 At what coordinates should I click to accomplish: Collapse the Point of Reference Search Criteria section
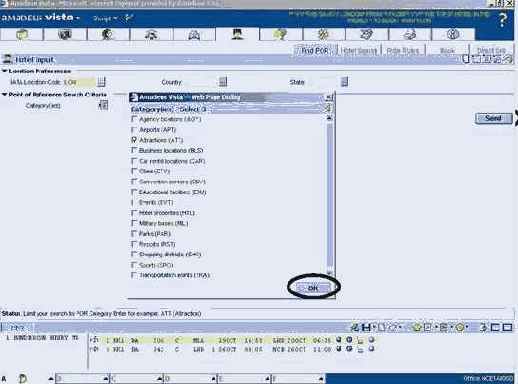click(x=5, y=95)
